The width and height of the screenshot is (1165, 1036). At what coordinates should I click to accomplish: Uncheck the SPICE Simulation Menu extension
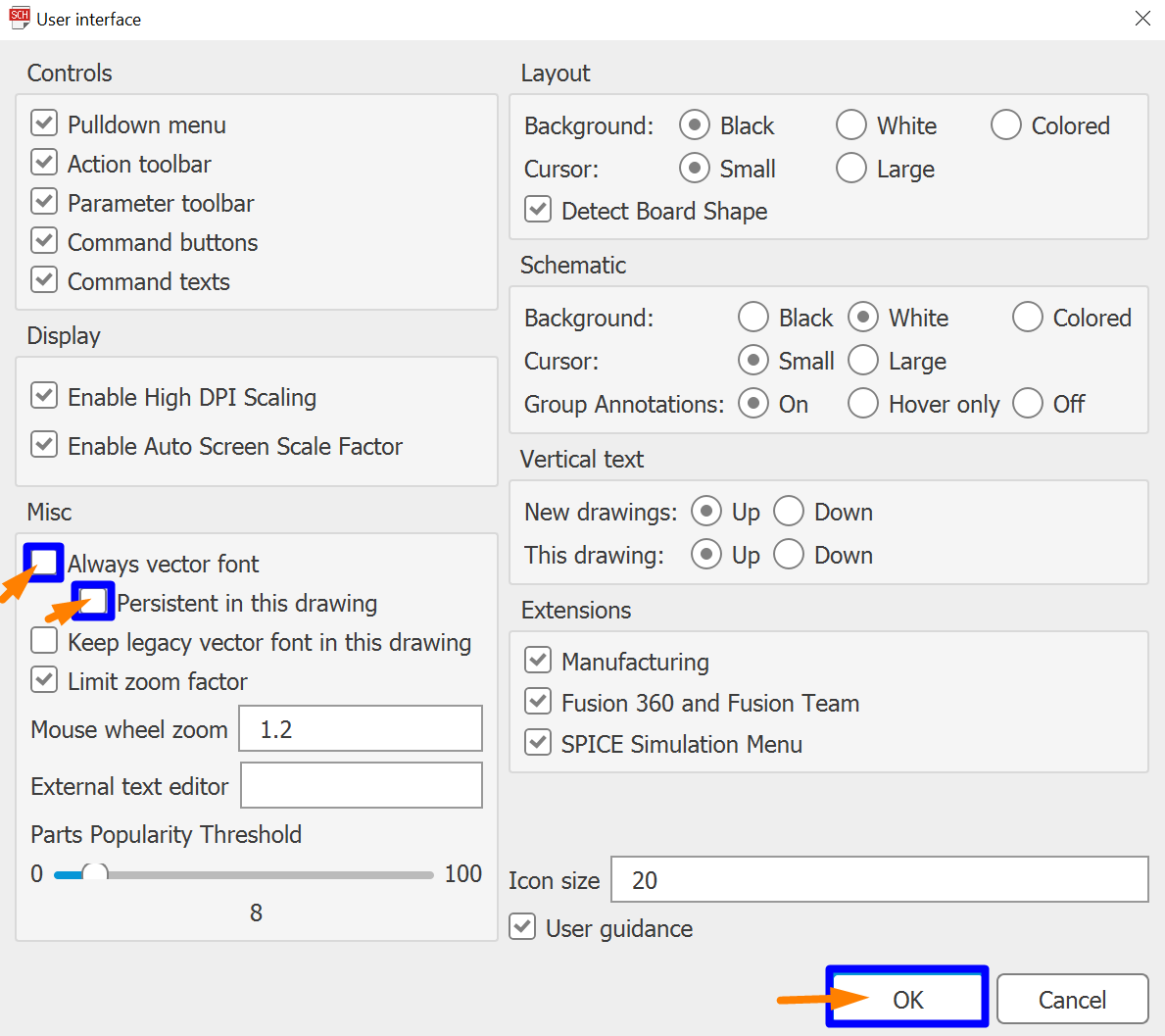tap(538, 743)
